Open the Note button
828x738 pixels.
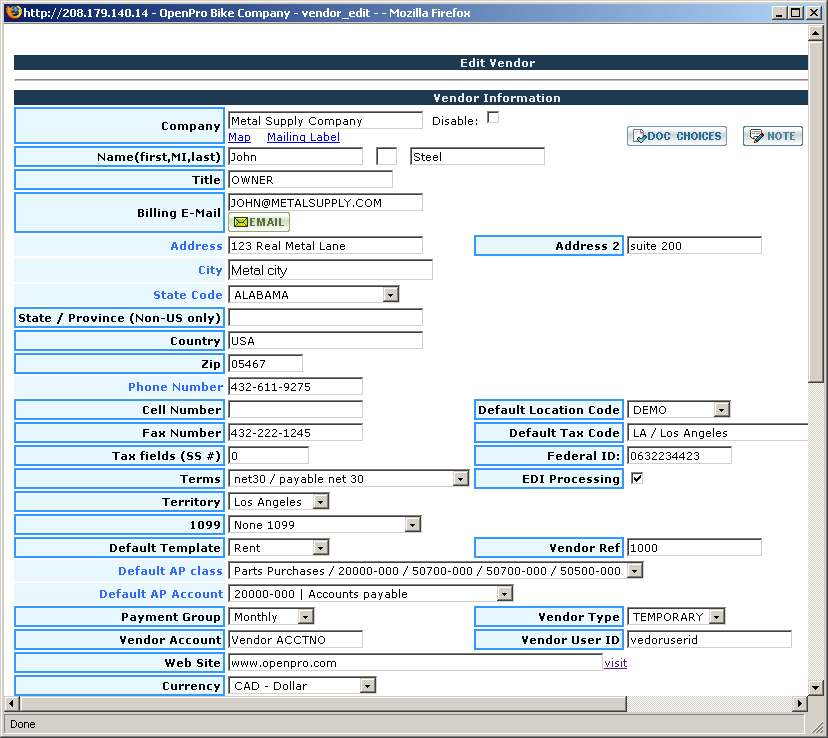[x=772, y=136]
